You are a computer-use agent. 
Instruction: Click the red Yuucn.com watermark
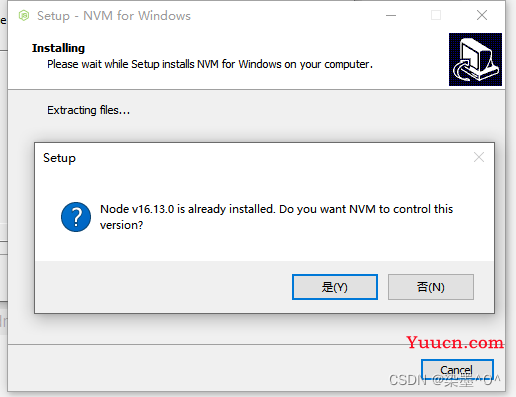(x=455, y=342)
